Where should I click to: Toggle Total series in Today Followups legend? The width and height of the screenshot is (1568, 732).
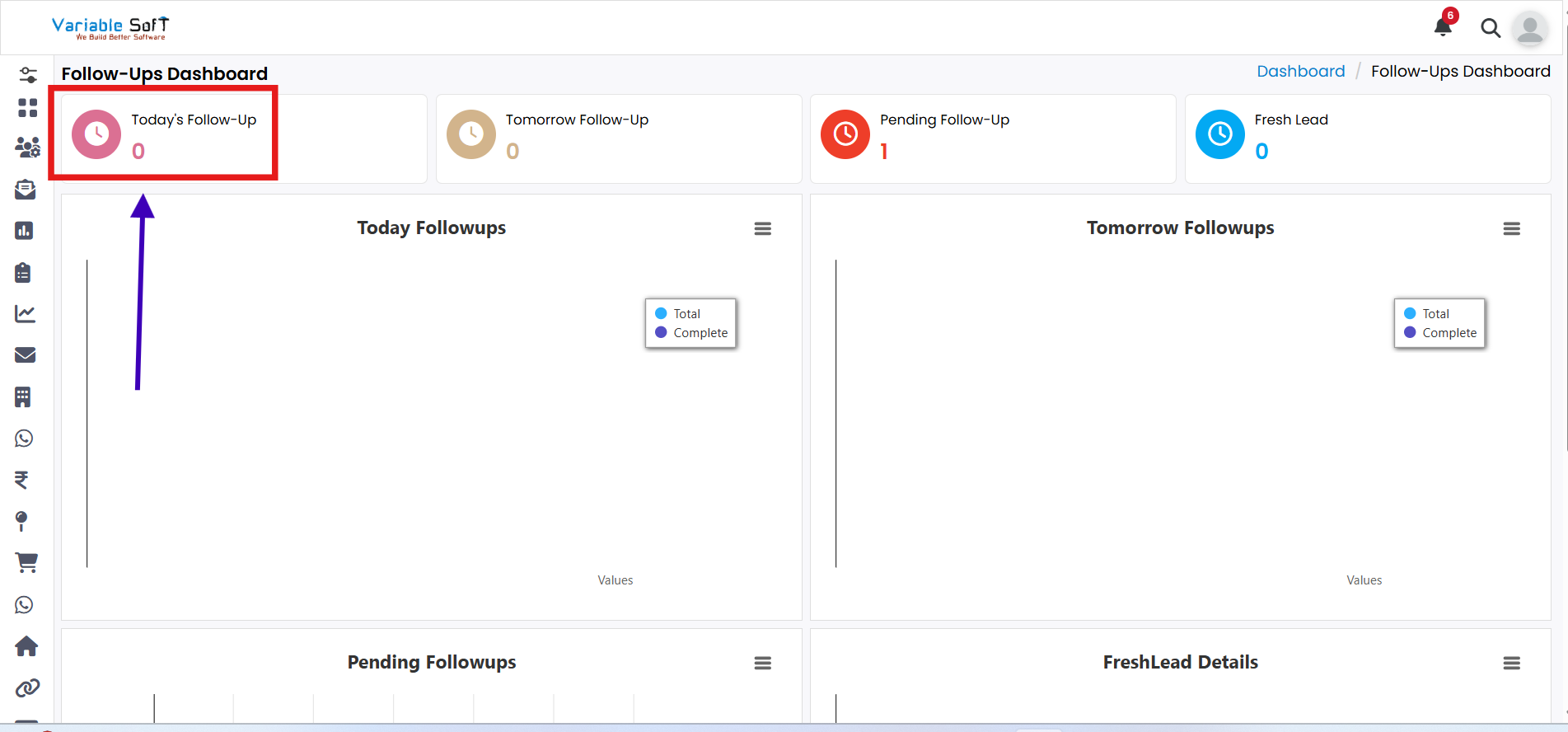[x=686, y=314]
